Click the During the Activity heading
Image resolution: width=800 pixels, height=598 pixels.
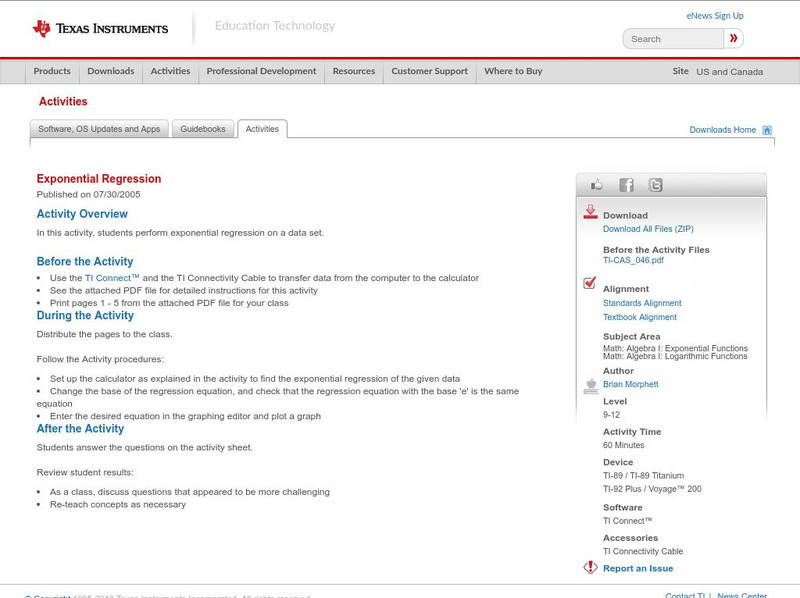pos(85,315)
